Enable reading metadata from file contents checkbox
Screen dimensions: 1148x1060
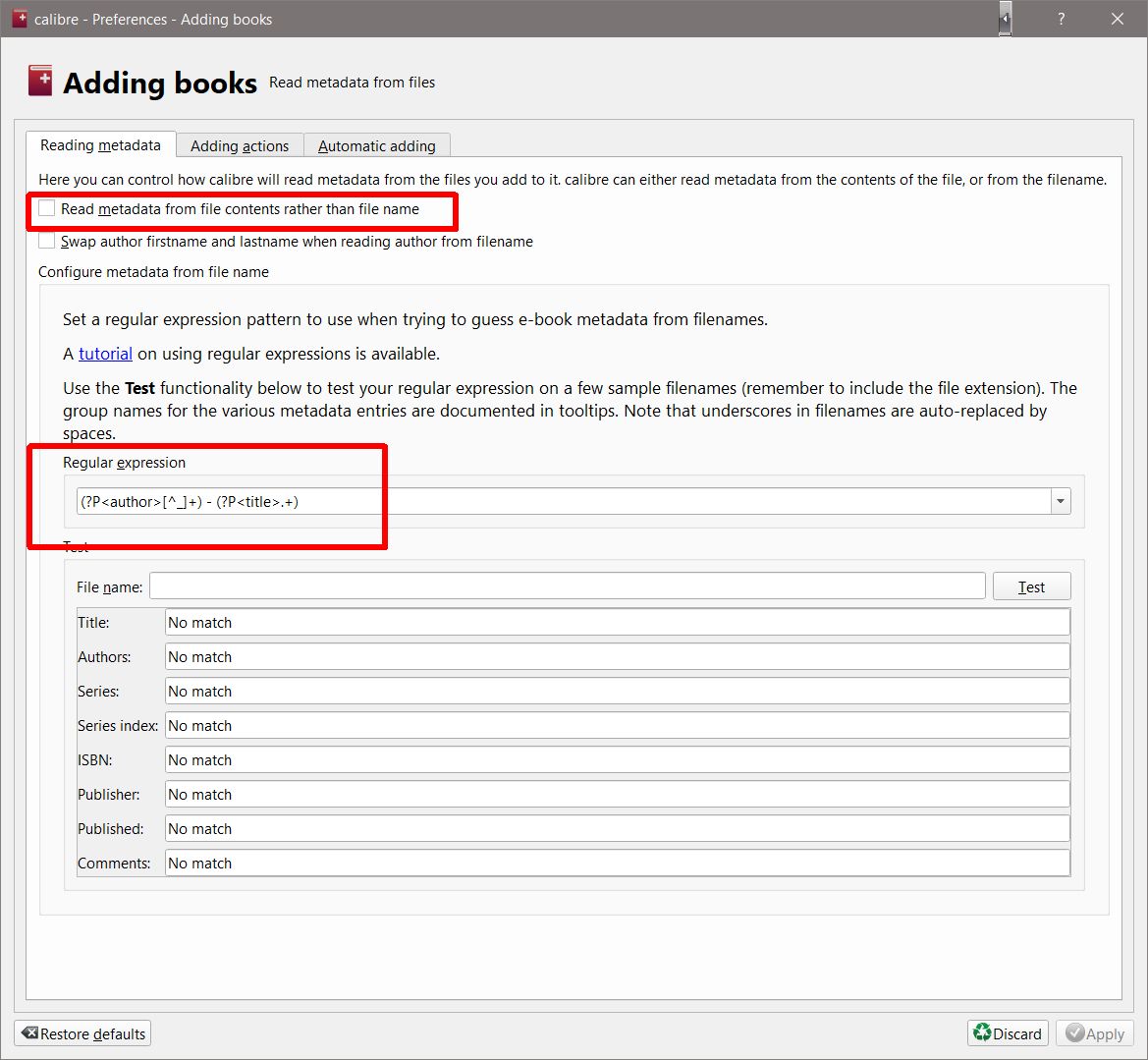tap(47, 209)
